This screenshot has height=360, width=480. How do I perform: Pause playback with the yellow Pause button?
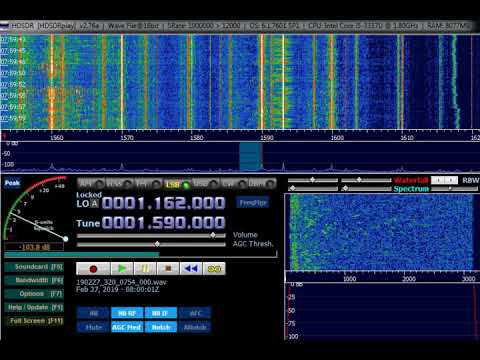click(145, 269)
